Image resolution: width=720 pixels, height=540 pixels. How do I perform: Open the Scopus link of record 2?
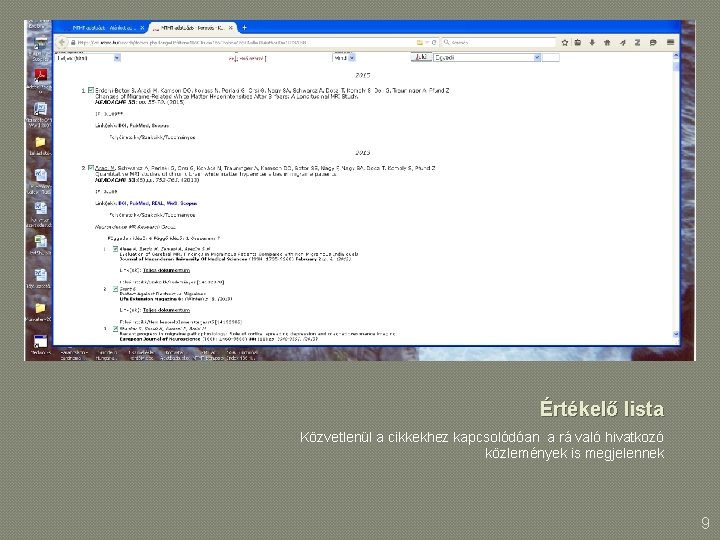tap(189, 203)
